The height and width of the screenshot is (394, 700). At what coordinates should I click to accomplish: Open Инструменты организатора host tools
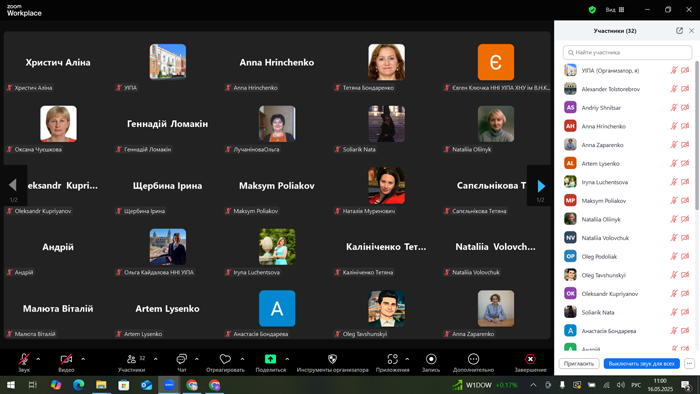click(x=333, y=362)
